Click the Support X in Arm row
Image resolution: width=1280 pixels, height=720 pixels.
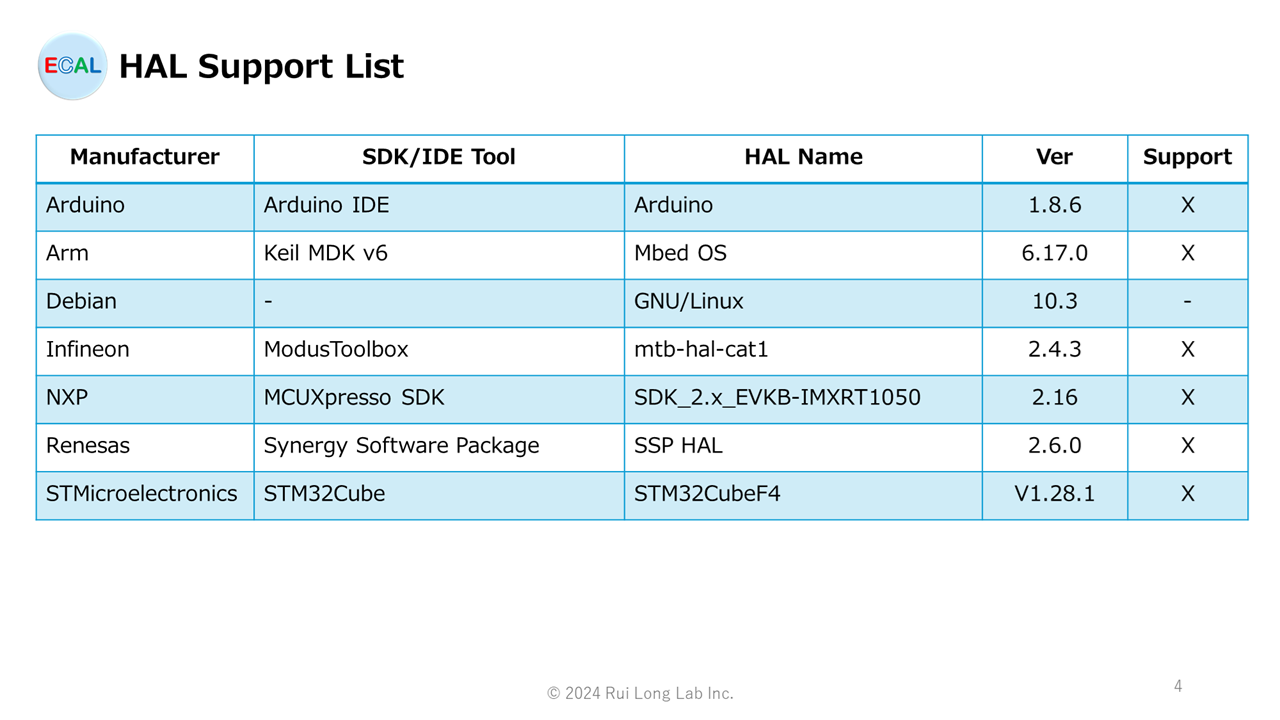coord(1188,254)
